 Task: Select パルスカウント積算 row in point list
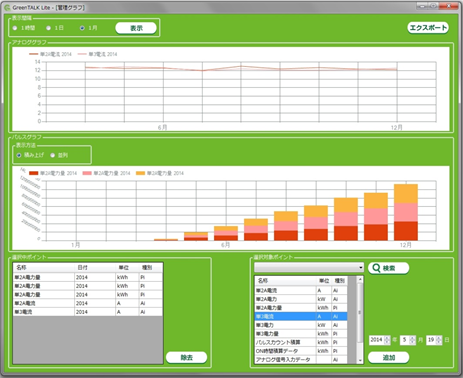pyautogui.click(x=301, y=342)
